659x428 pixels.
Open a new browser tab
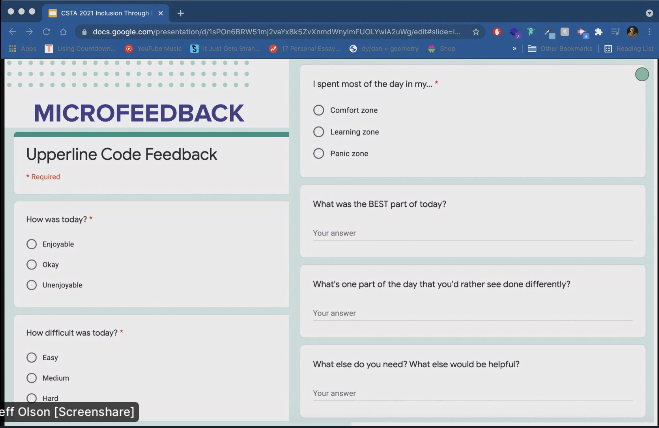click(181, 13)
